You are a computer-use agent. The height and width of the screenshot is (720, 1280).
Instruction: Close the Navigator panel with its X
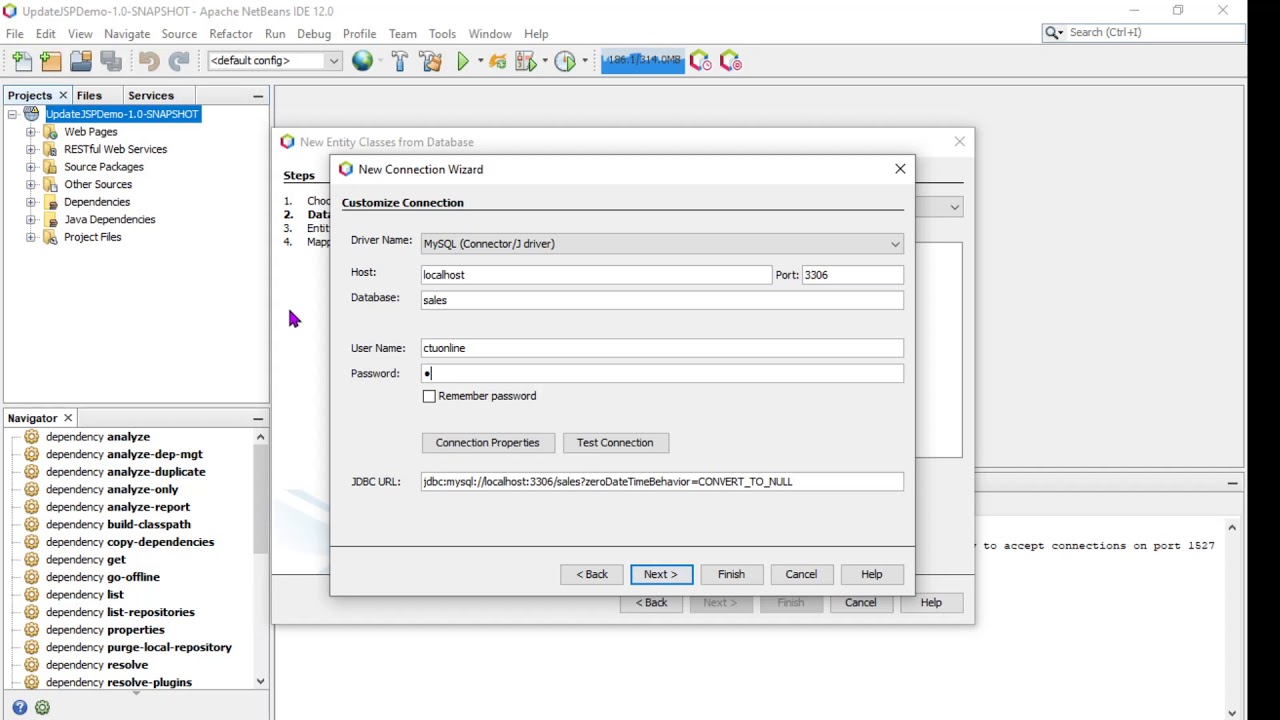68,418
